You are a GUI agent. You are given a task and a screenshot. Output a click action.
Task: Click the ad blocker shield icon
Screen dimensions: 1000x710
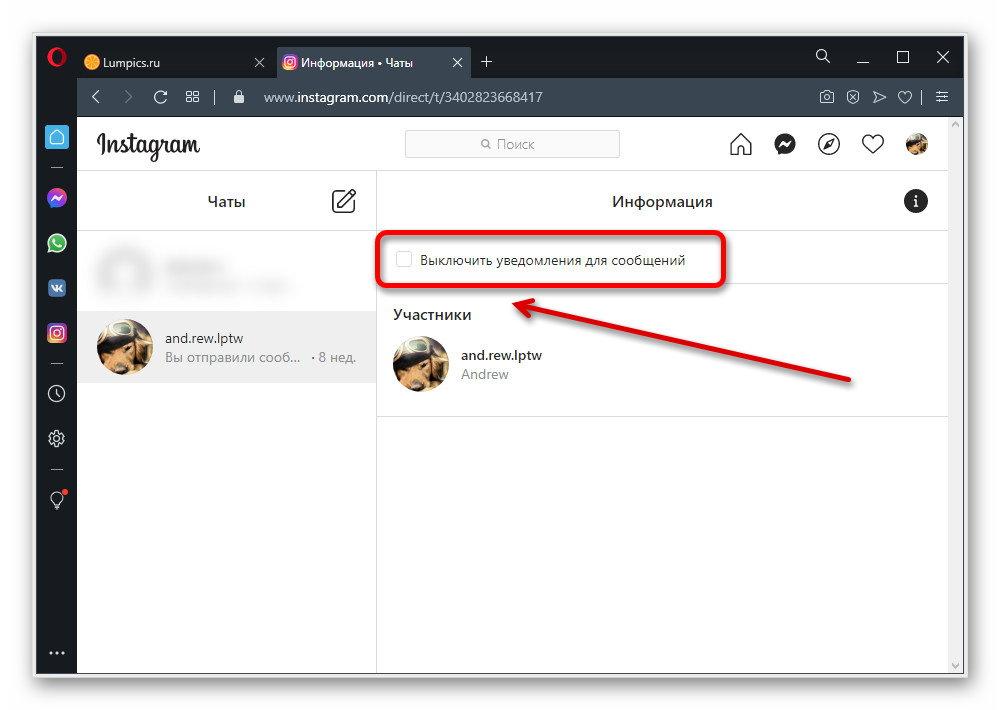pyautogui.click(x=853, y=97)
